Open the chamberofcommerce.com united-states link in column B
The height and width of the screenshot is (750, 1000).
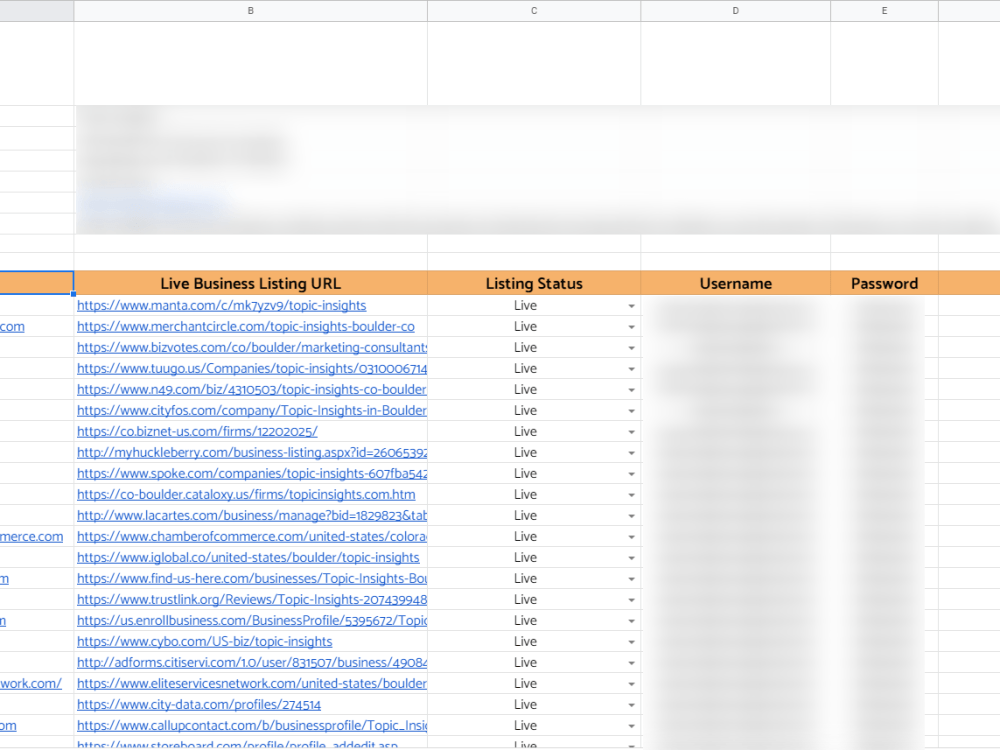click(x=252, y=537)
